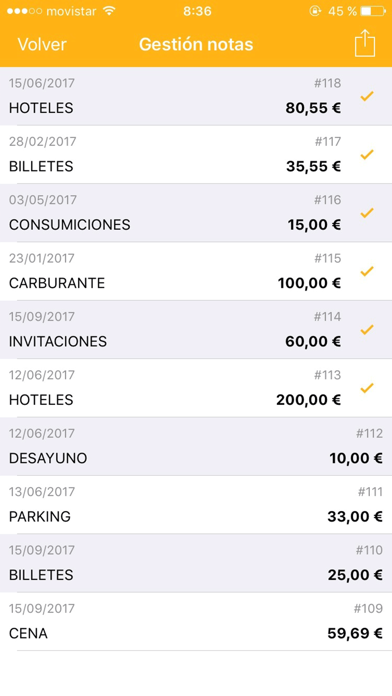Tap the Wi-Fi icon in status bar
The height and width of the screenshot is (696, 392).
tap(109, 11)
